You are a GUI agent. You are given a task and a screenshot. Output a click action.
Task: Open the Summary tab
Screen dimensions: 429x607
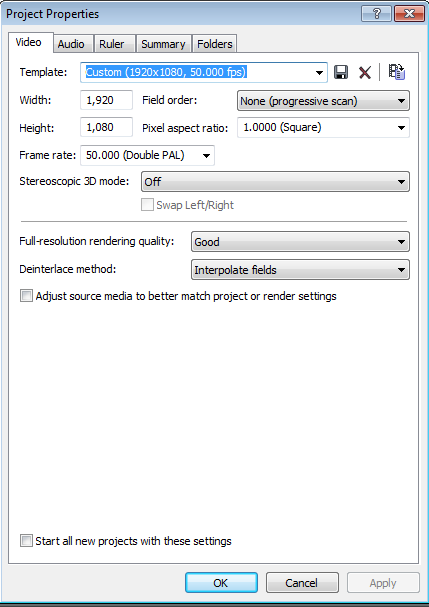163,44
